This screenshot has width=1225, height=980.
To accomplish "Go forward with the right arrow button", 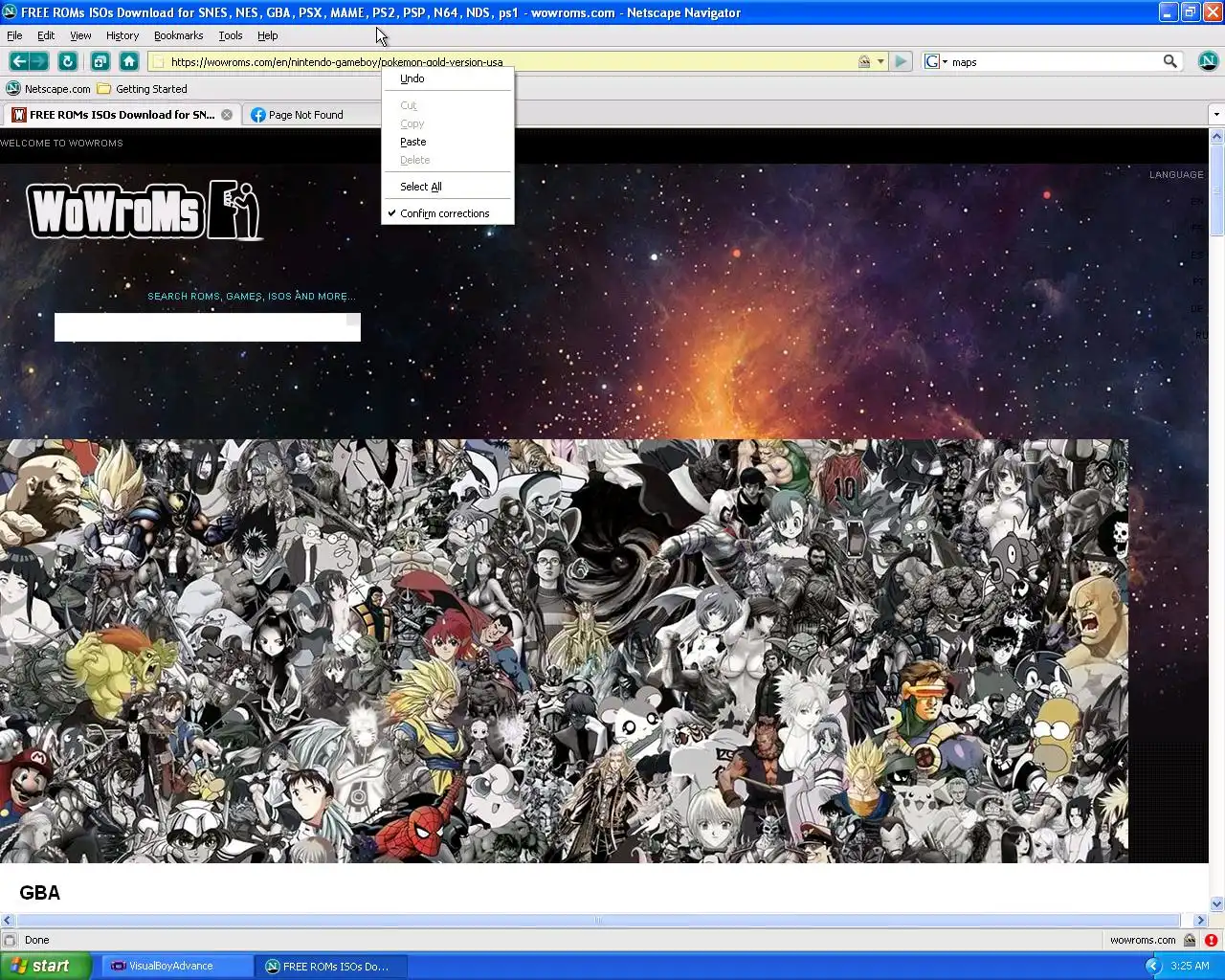I will (x=39, y=61).
